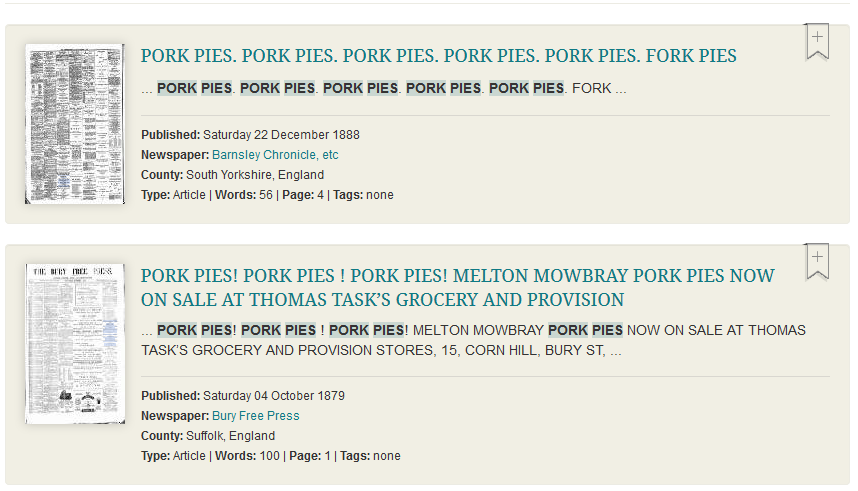The width and height of the screenshot is (858, 491).
Task: Click the date Saturday 04 October 1879
Action: coord(273,396)
